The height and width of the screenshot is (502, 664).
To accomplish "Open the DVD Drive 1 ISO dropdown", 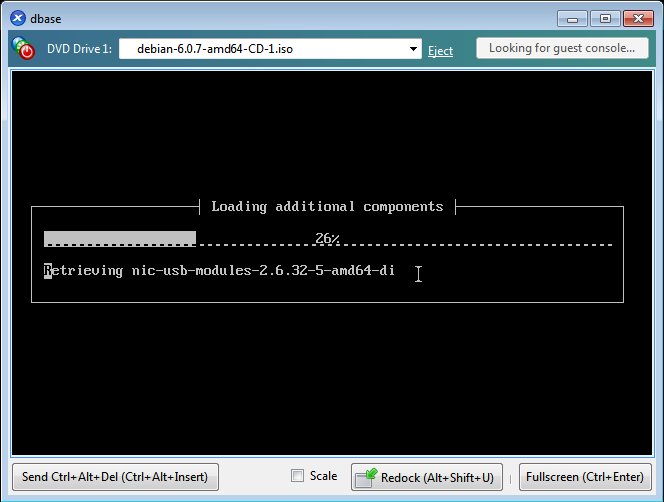I will tap(270, 49).
